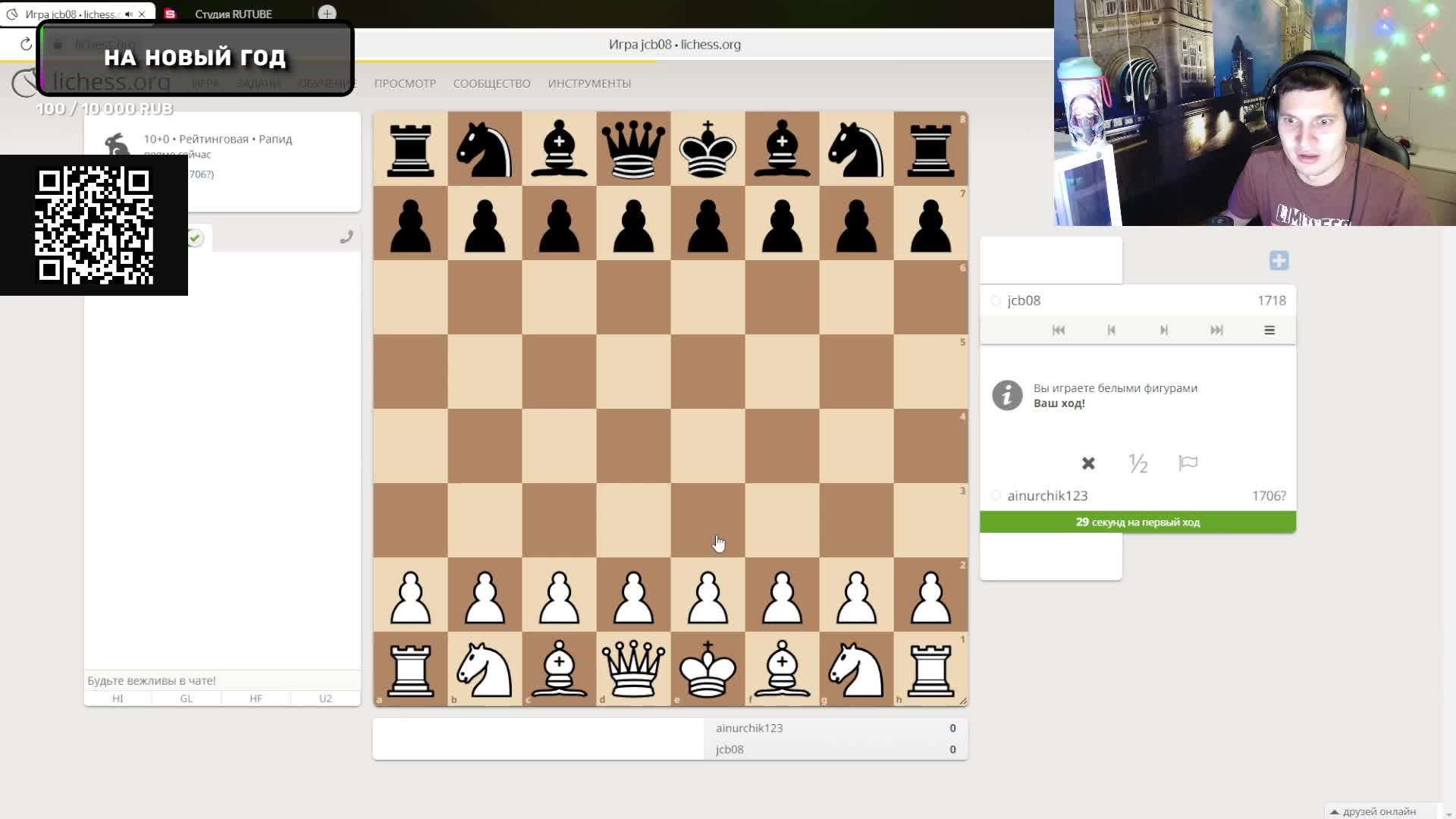Open the Инструменты menu
The width and height of the screenshot is (1456, 819).
click(x=589, y=83)
